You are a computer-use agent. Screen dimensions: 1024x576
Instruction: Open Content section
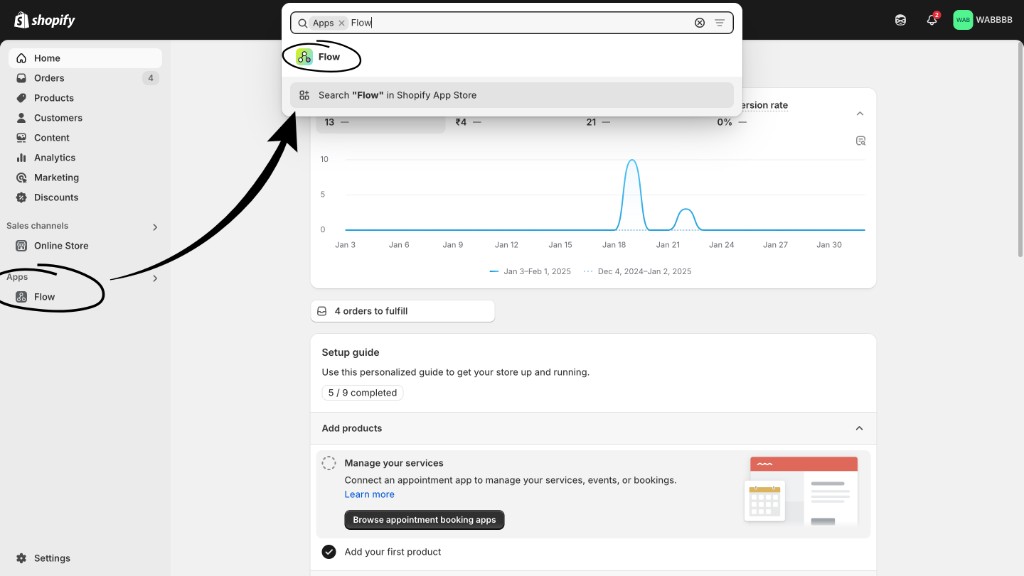85,138
